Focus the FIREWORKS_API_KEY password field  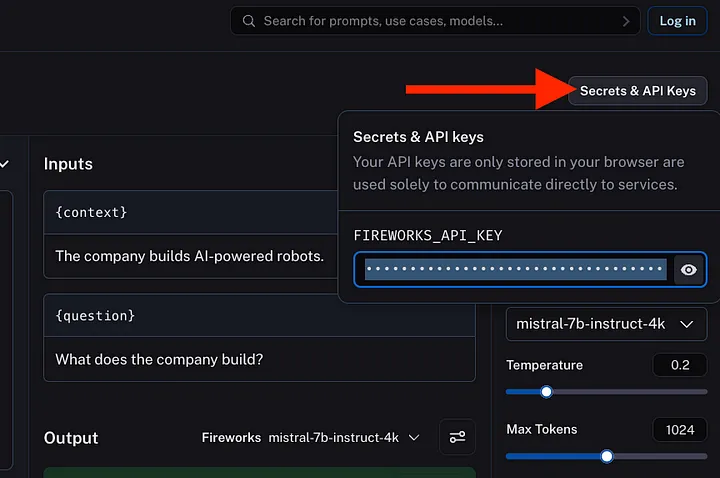(x=515, y=270)
